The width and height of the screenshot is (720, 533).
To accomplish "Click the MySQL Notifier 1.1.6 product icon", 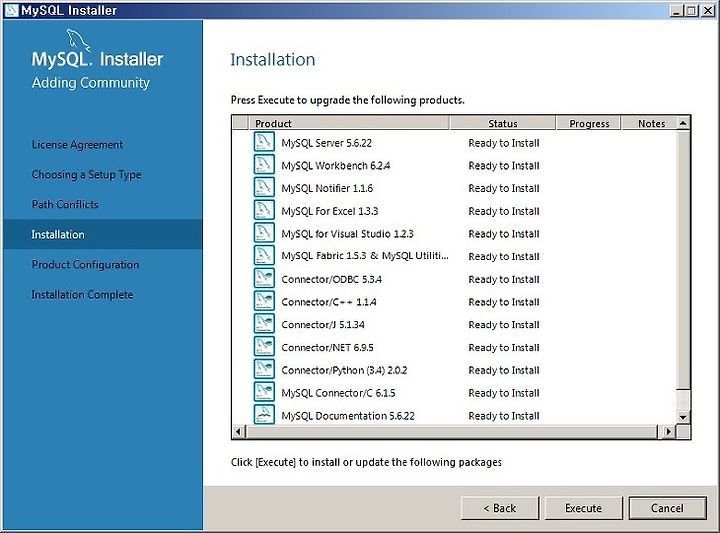I will pyautogui.click(x=264, y=187).
